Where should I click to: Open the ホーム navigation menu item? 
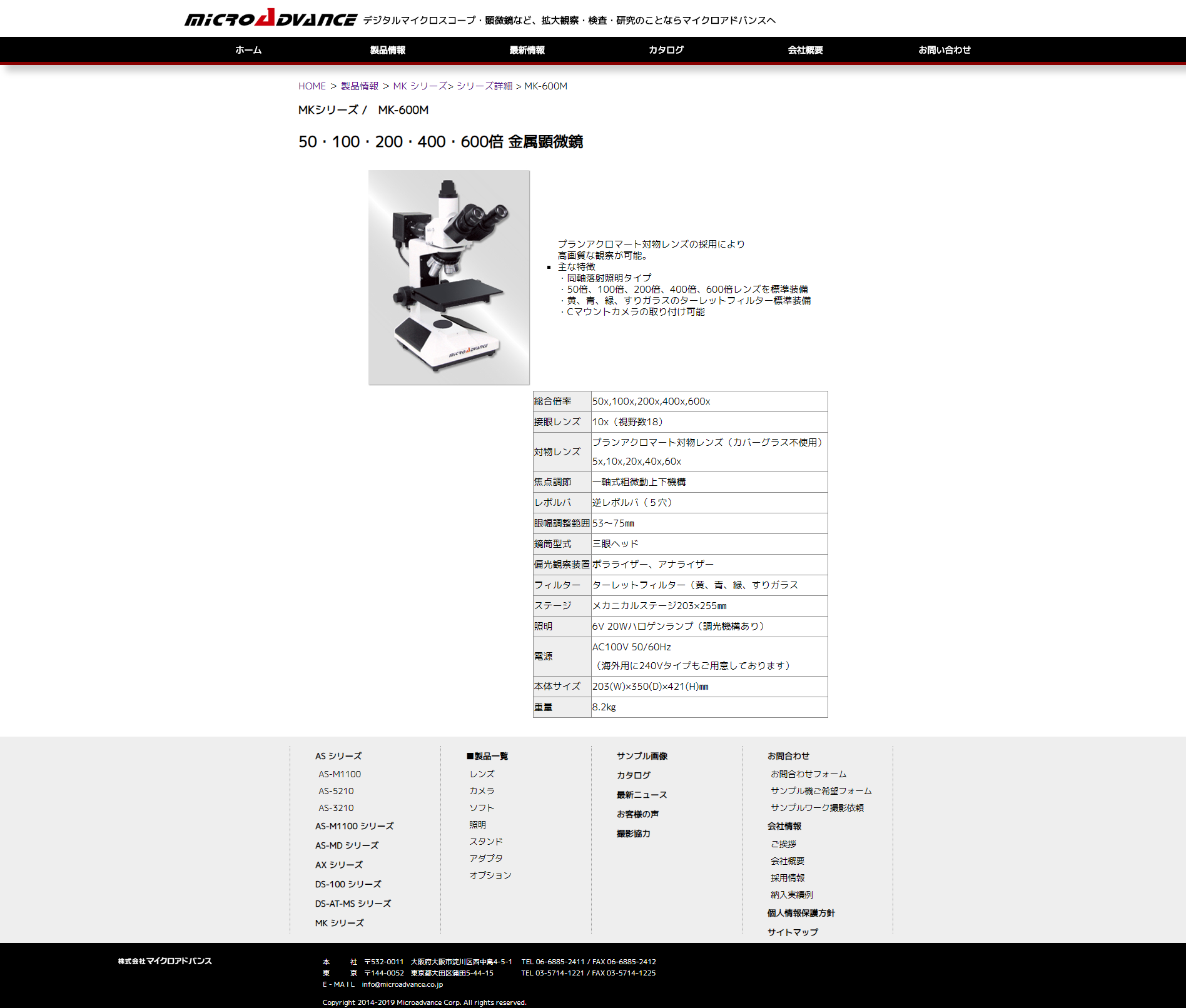click(248, 50)
